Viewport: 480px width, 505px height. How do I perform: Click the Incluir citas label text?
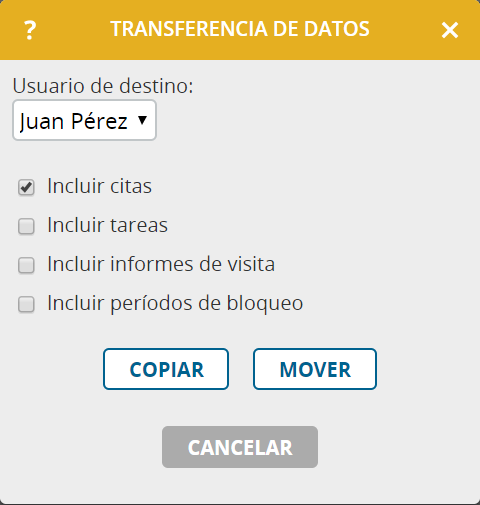point(99,186)
